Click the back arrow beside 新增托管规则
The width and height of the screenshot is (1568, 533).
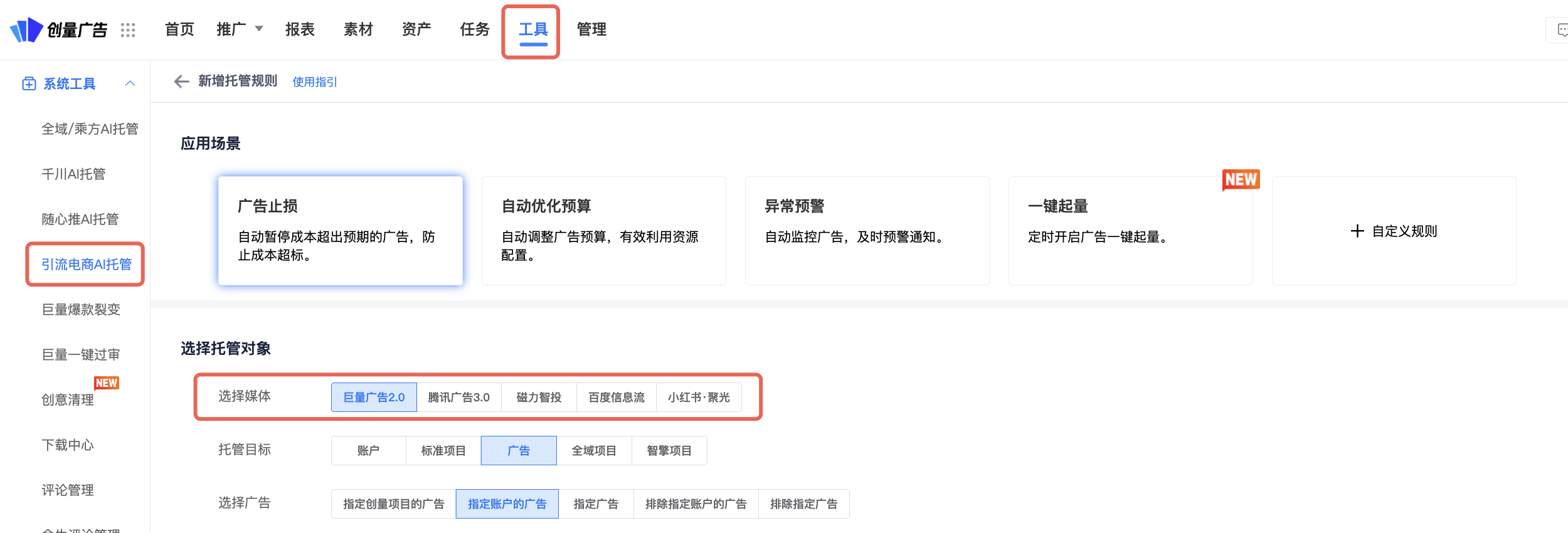[x=181, y=82]
